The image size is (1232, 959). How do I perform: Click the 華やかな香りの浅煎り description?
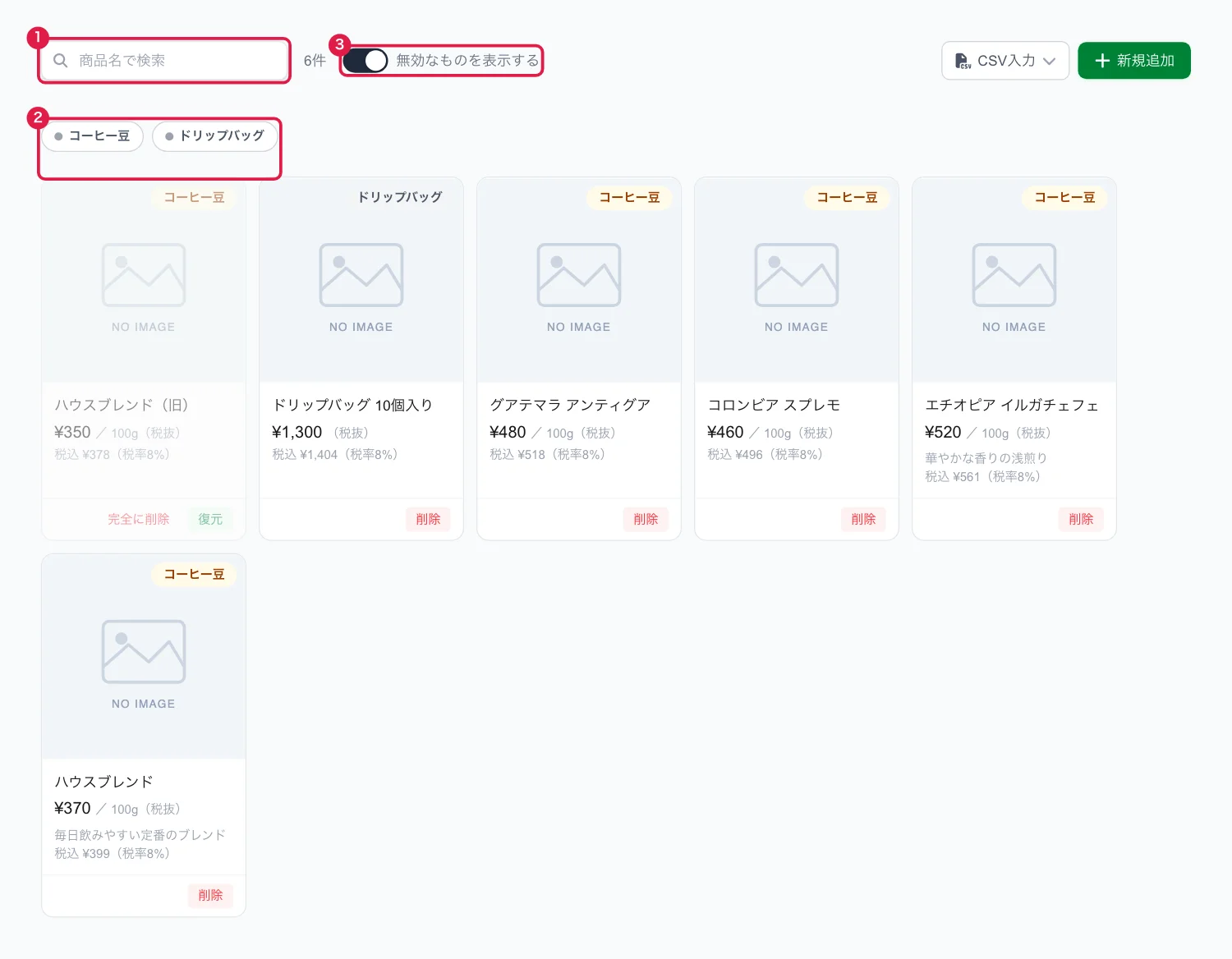986,458
